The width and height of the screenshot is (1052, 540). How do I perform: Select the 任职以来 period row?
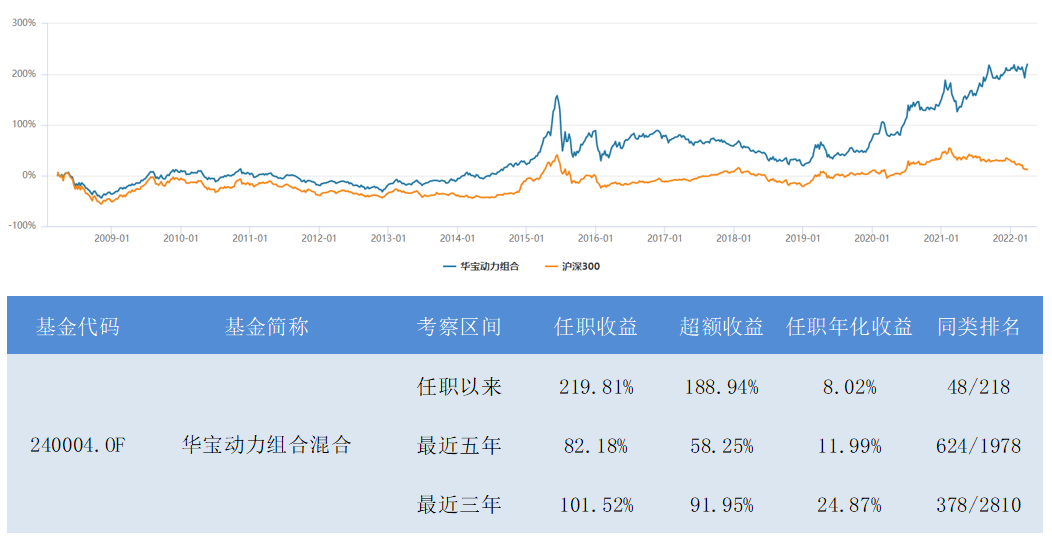(459, 387)
